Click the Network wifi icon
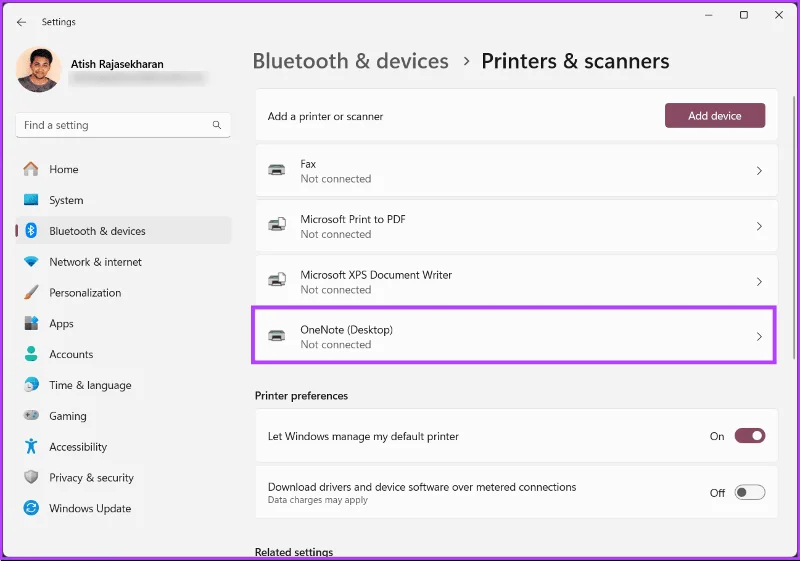The height and width of the screenshot is (561, 800). pyautogui.click(x=31, y=262)
